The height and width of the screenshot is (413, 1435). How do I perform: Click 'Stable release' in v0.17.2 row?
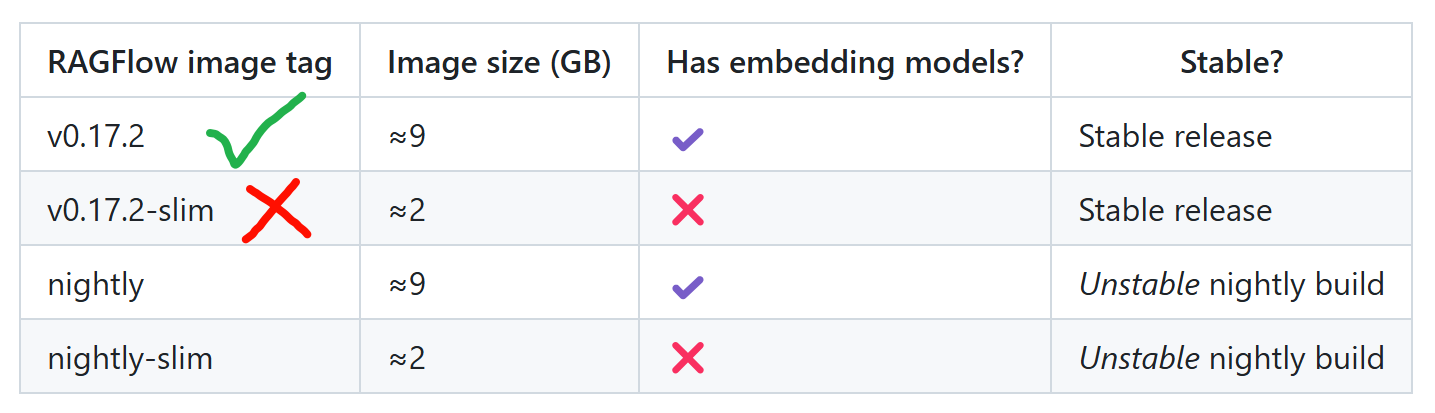[1175, 136]
